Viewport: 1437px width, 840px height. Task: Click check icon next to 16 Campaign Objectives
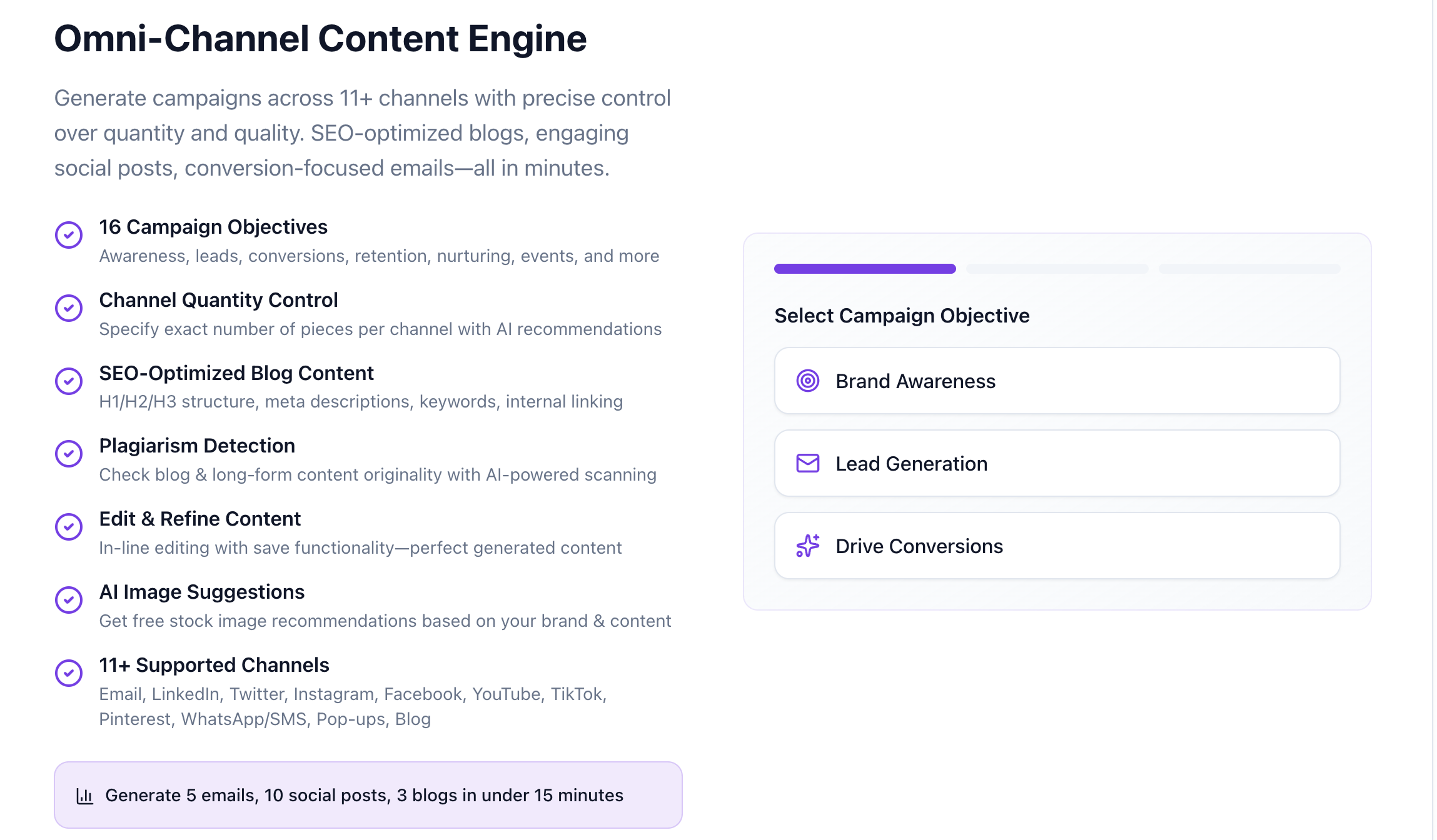(69, 235)
